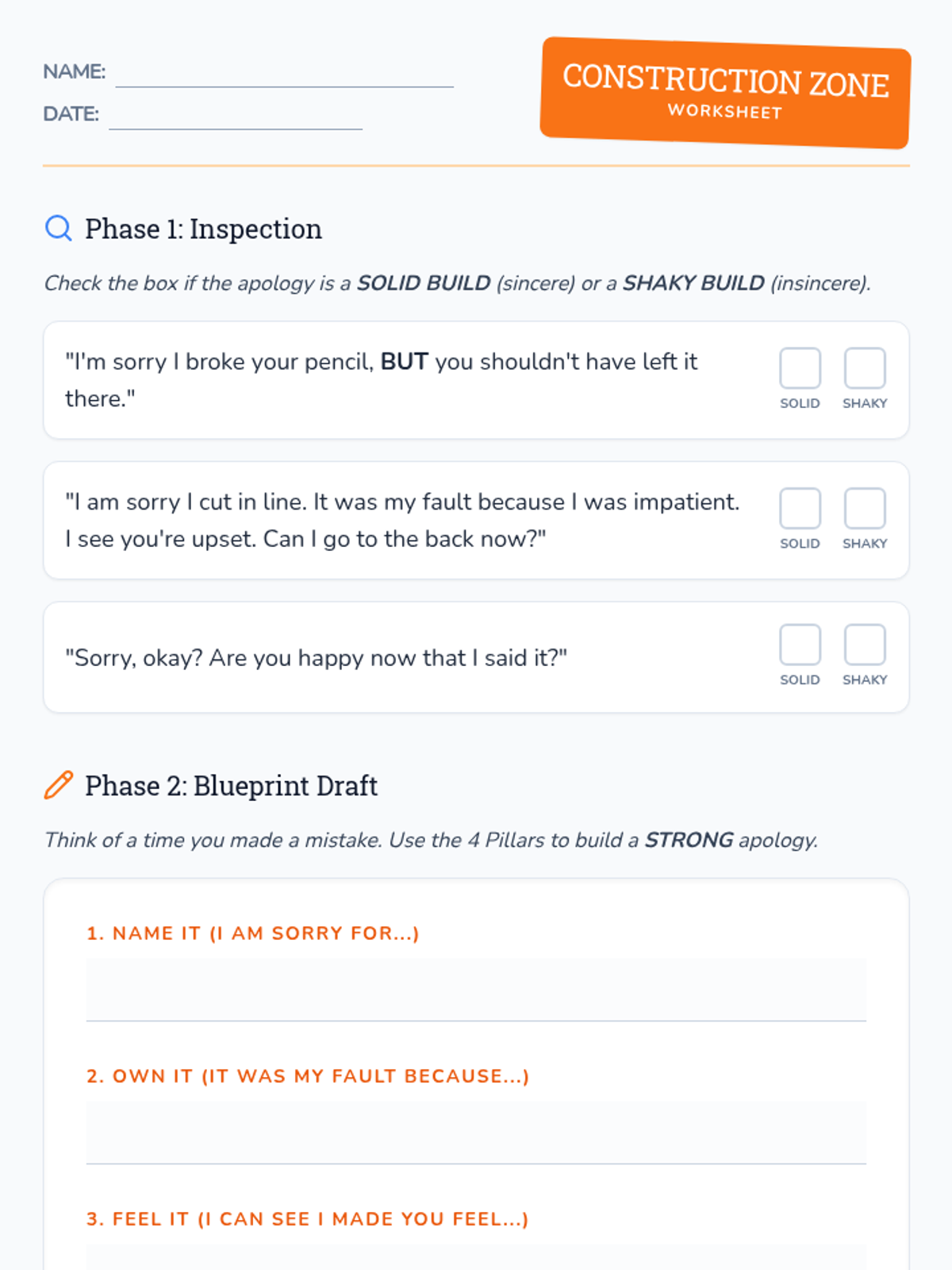Image resolution: width=952 pixels, height=1270 pixels.
Task: Click the '2. Own It' pillar label
Action: click(308, 1076)
